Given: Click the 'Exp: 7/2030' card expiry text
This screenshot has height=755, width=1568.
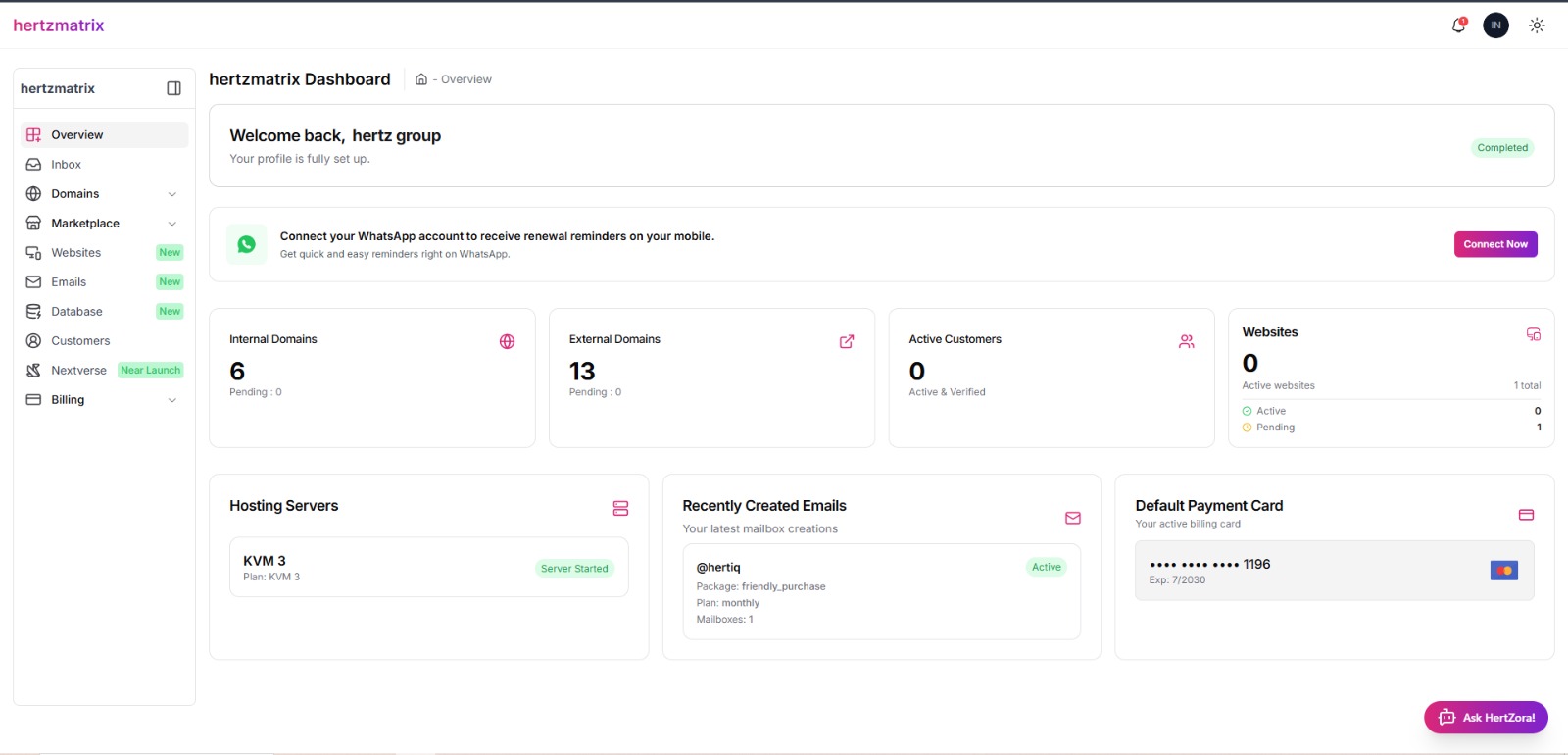Looking at the screenshot, I should [1177, 580].
